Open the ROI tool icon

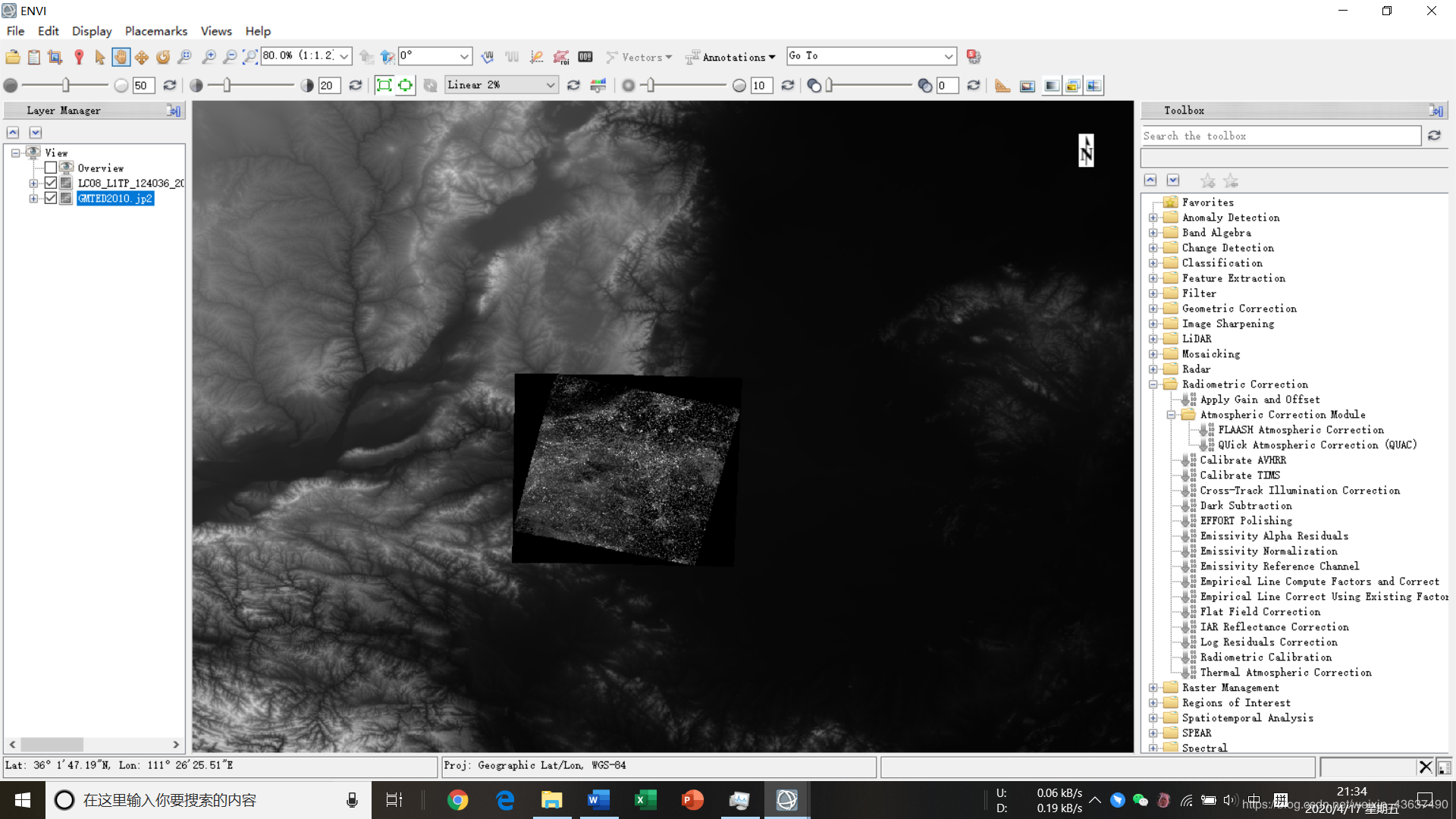[x=561, y=57]
